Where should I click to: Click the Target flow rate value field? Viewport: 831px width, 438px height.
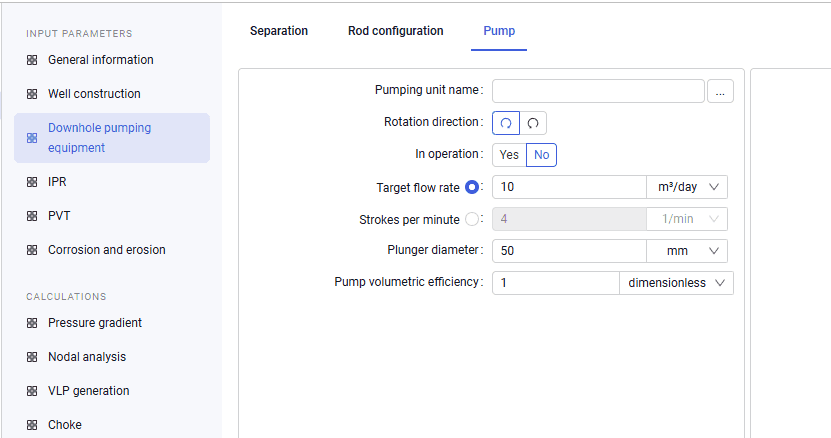click(569, 187)
